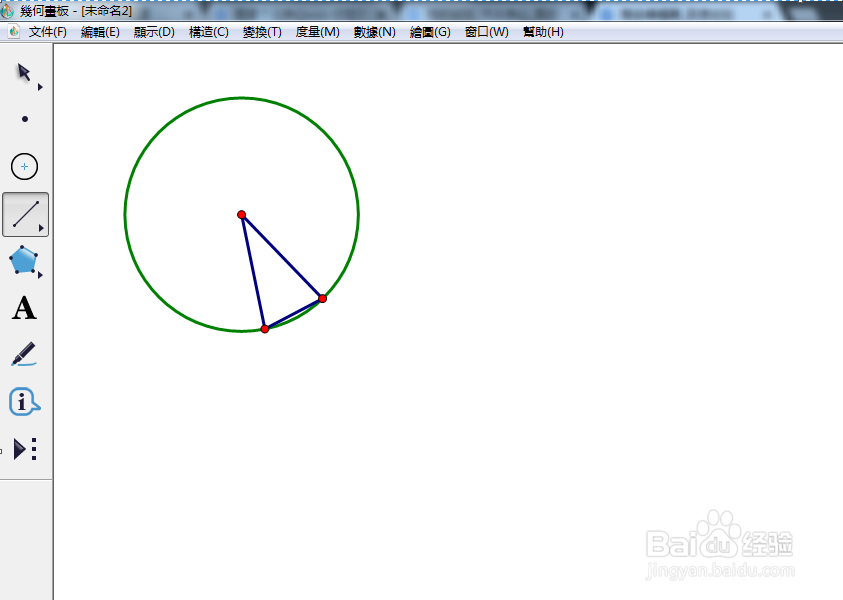Open the 文件(F) menu

click(x=47, y=32)
